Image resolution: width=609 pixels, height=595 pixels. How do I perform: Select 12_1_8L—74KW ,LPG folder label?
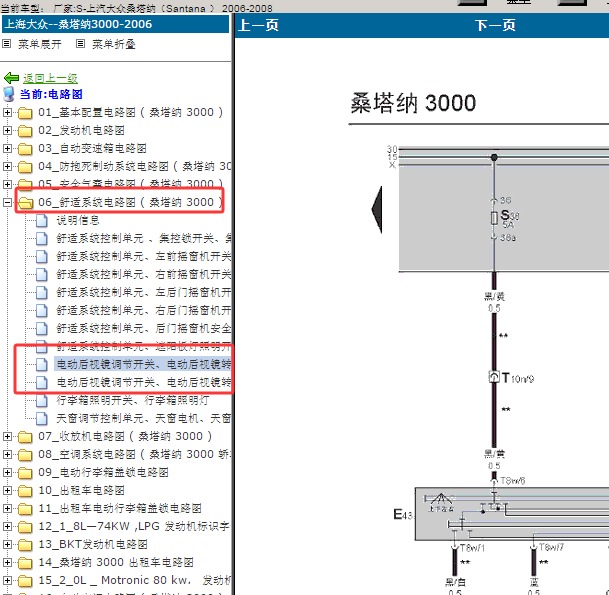tap(134, 526)
